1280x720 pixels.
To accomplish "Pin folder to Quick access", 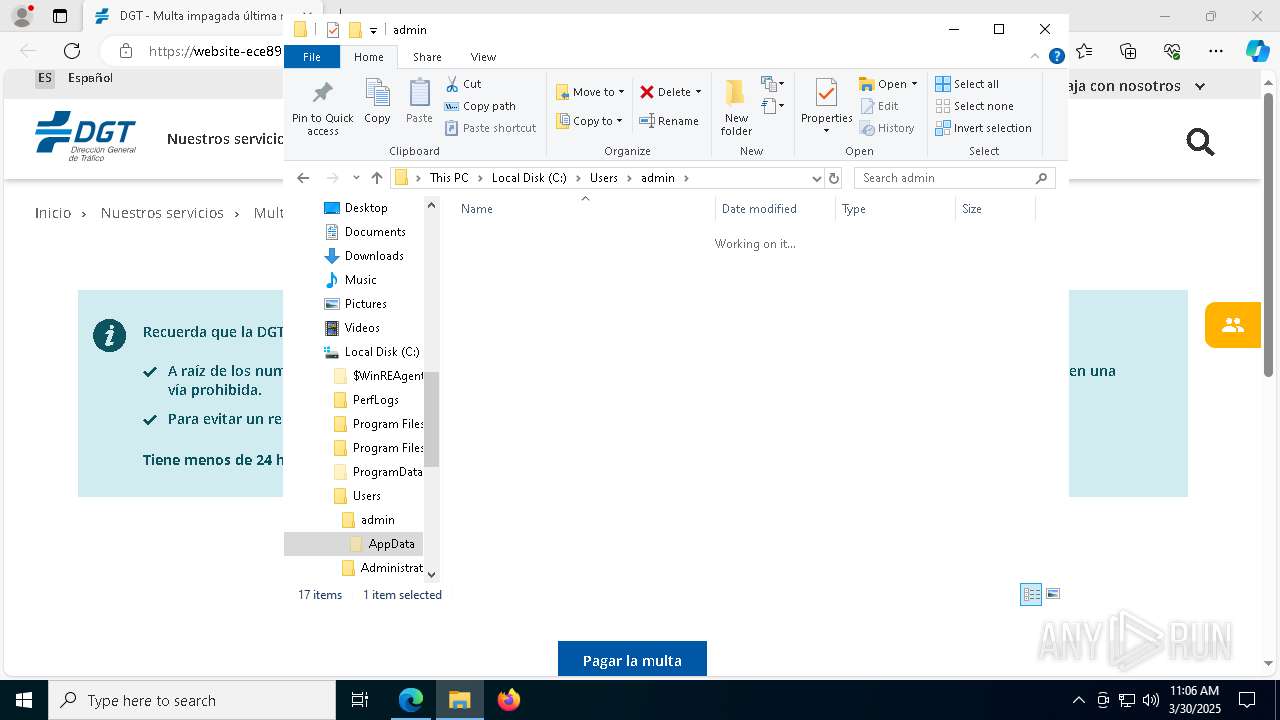I will coord(322,108).
